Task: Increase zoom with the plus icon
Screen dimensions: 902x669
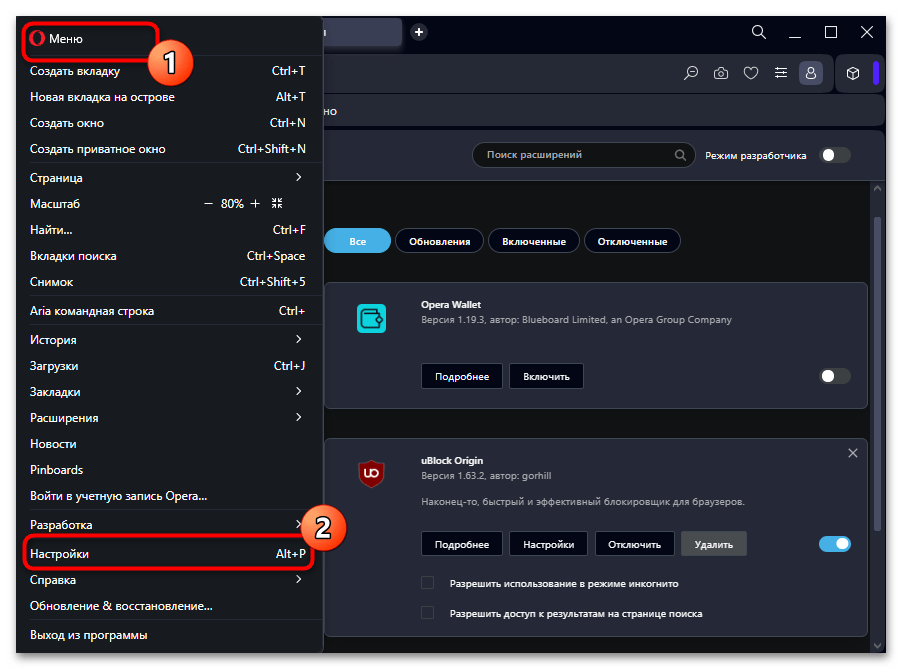Action: tap(255, 204)
